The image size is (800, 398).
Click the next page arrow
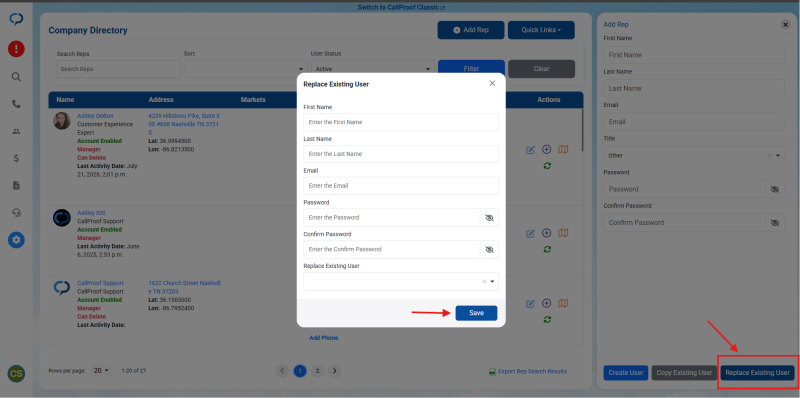(x=335, y=371)
